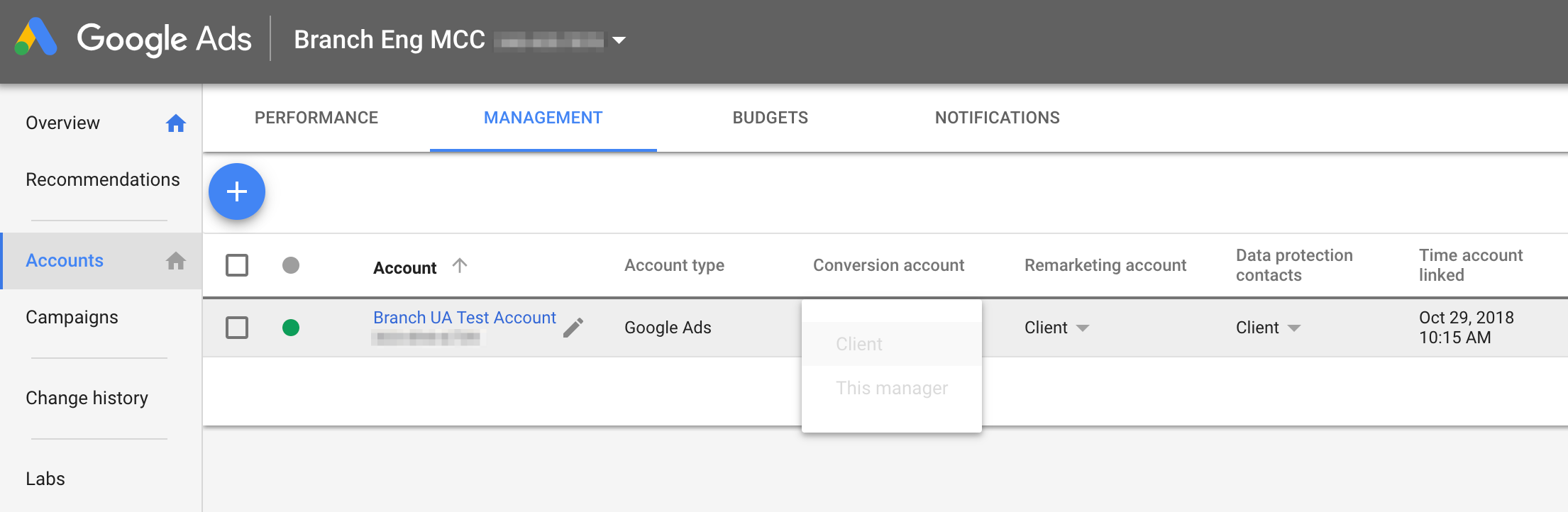Click the Remarketing account column header

coord(1105,265)
